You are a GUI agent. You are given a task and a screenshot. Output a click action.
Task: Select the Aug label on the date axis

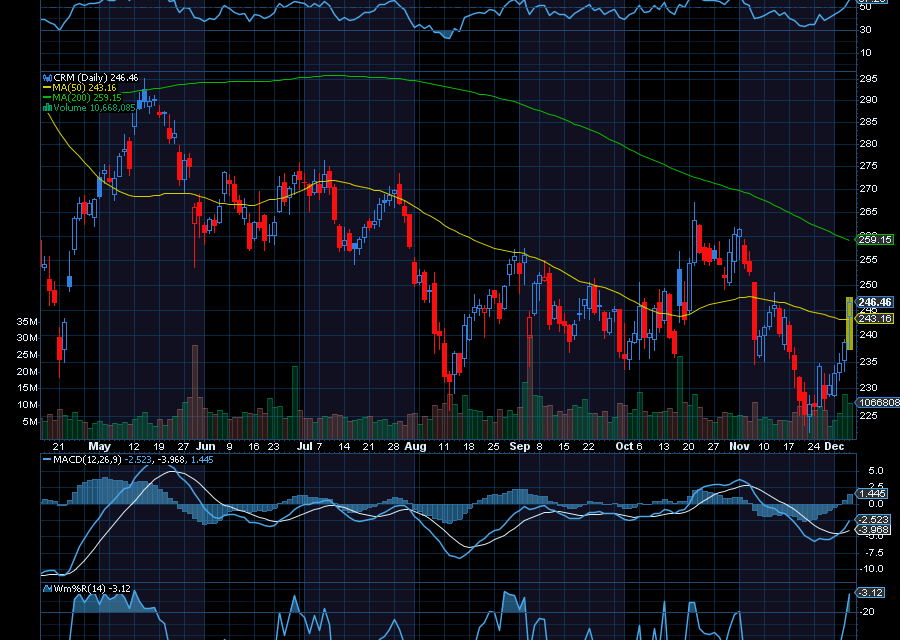pos(415,447)
